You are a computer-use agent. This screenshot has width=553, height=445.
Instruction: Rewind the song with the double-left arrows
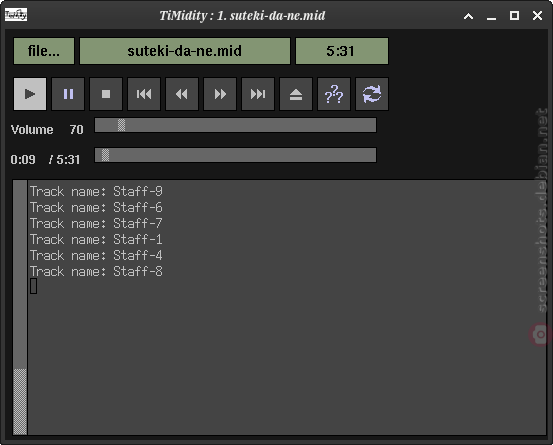click(x=182, y=94)
